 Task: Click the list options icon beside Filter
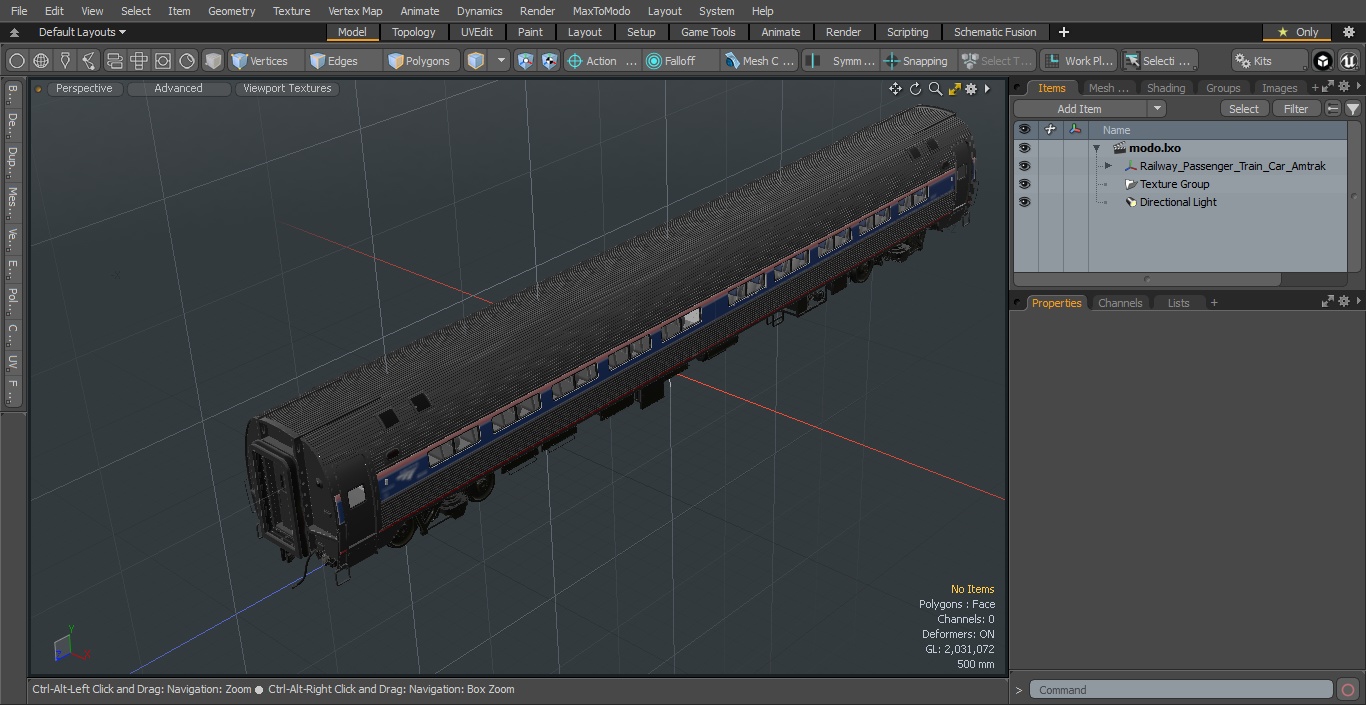coord(1333,109)
